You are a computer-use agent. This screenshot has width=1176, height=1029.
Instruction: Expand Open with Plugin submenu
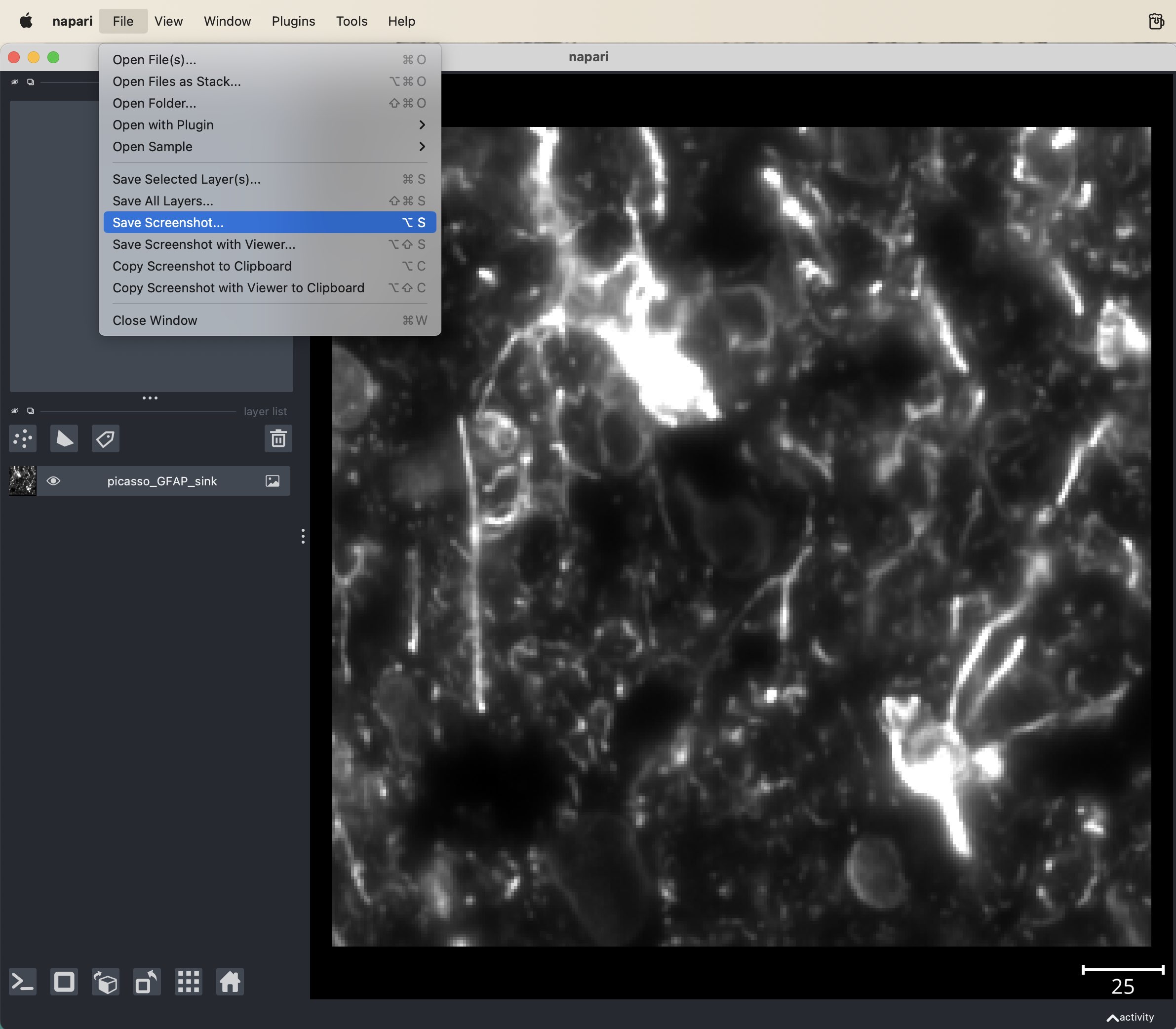pos(270,125)
